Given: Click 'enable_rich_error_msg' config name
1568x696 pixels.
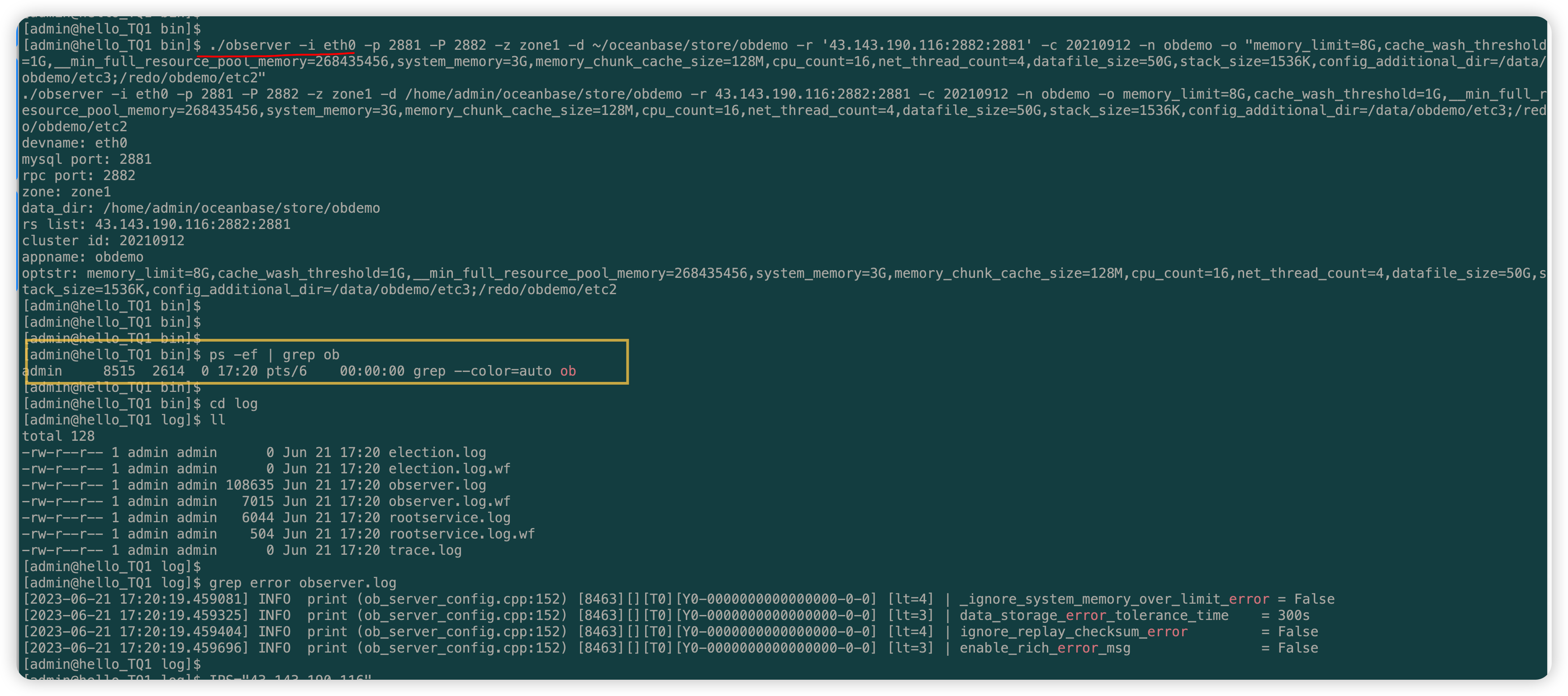Looking at the screenshot, I should [x=1045, y=648].
